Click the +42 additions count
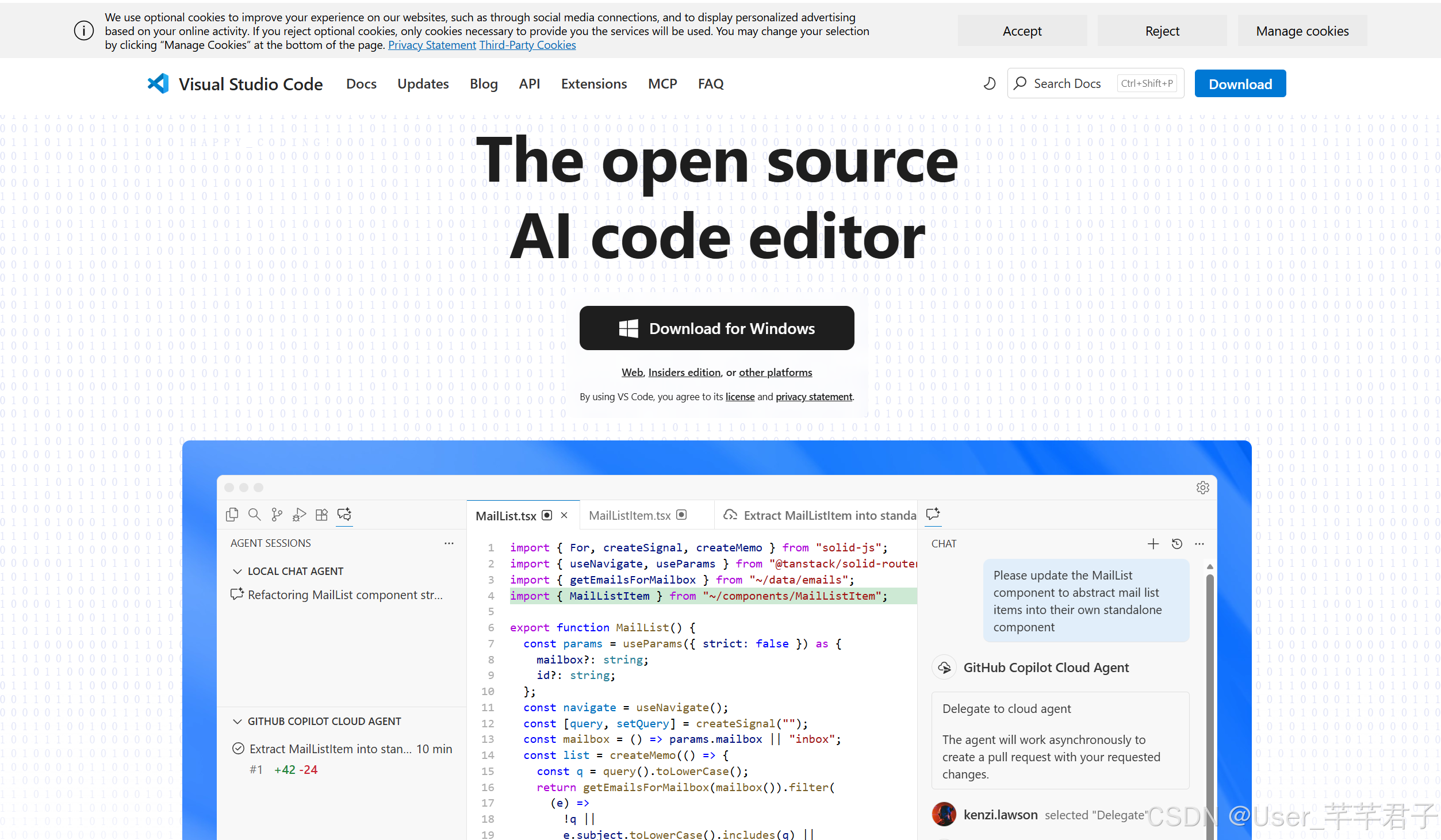The height and width of the screenshot is (840, 1441). click(x=285, y=770)
